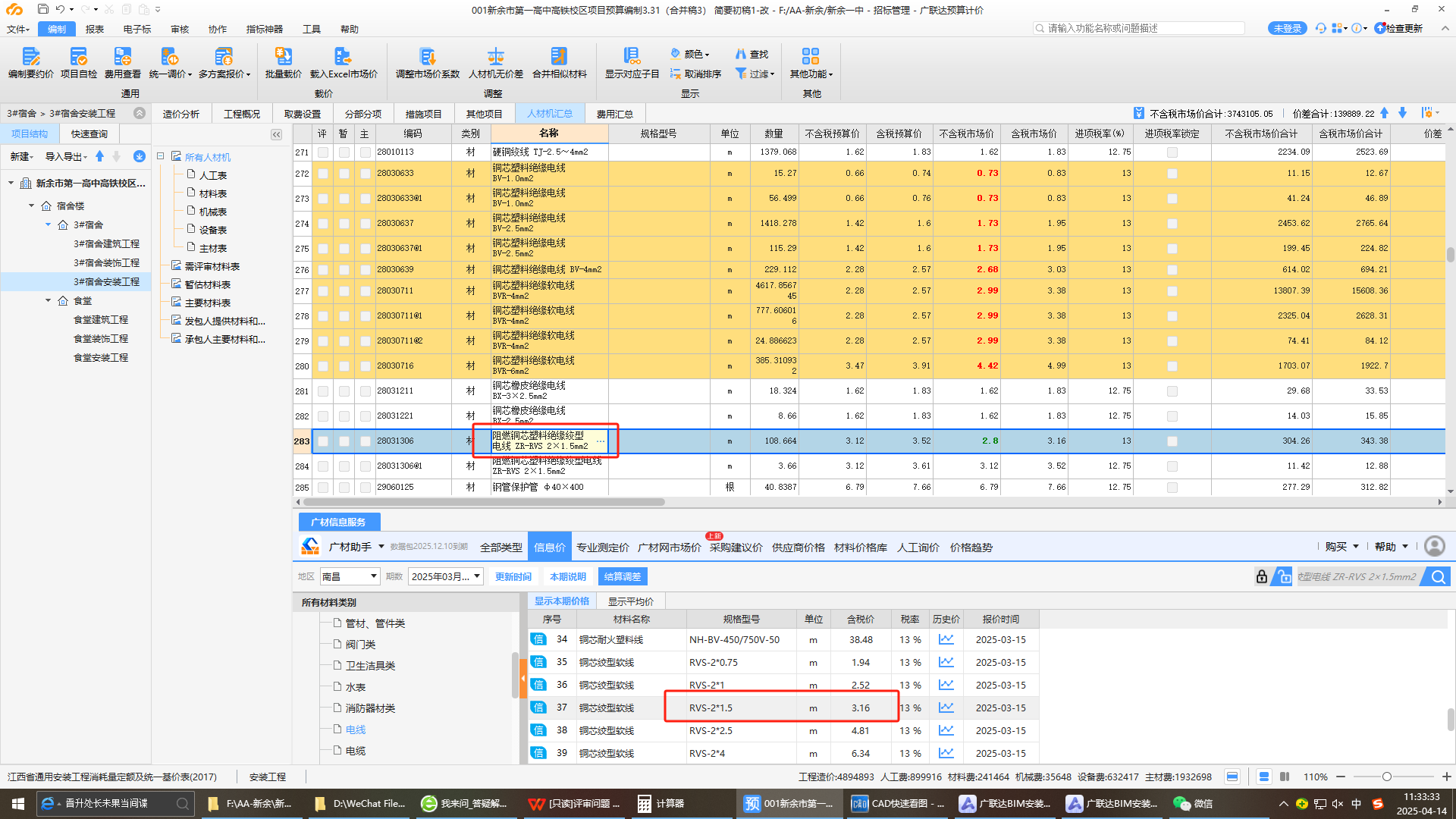Image resolution: width=1456 pixels, height=819 pixels.
Task: Collapse left panel with chevron icon
Action: click(276, 134)
